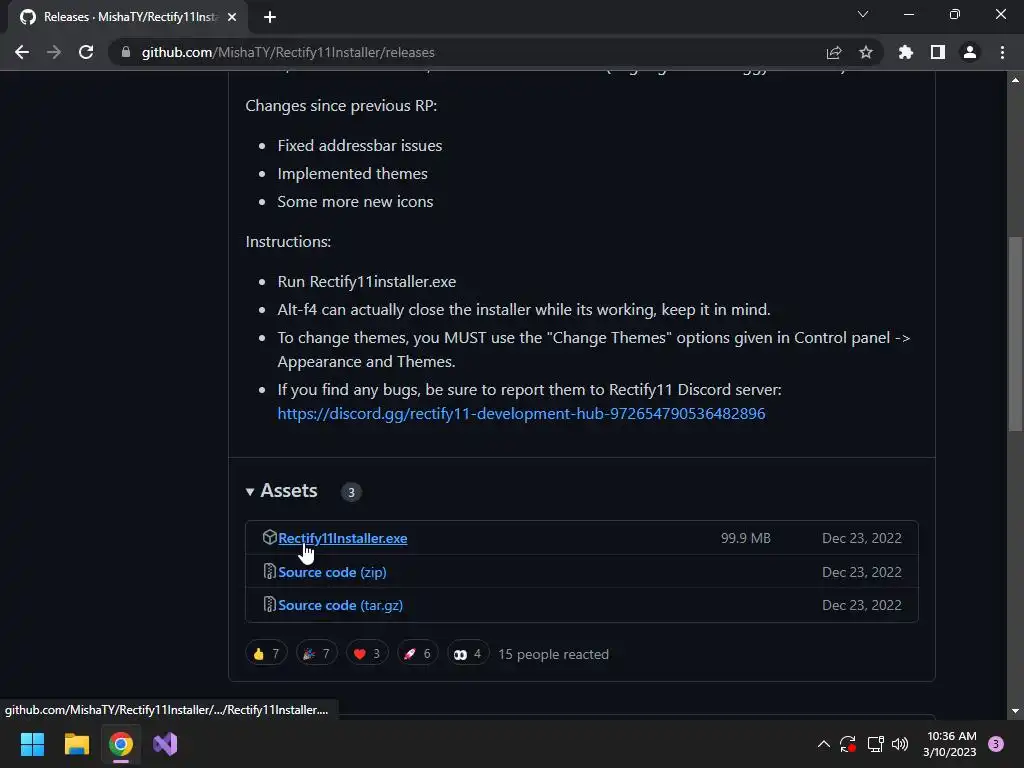Show hidden system tray icons chevron

[x=824, y=744]
